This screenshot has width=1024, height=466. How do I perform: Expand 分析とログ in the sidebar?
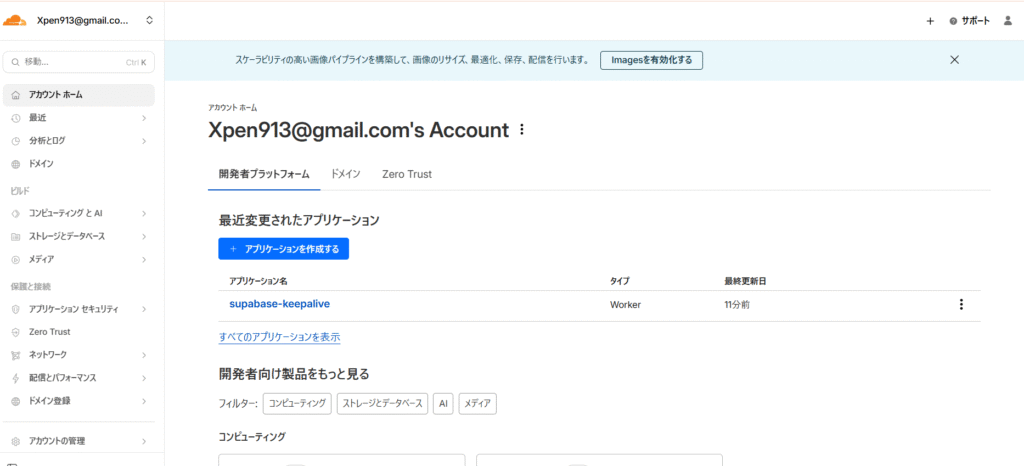pyautogui.click(x=80, y=141)
